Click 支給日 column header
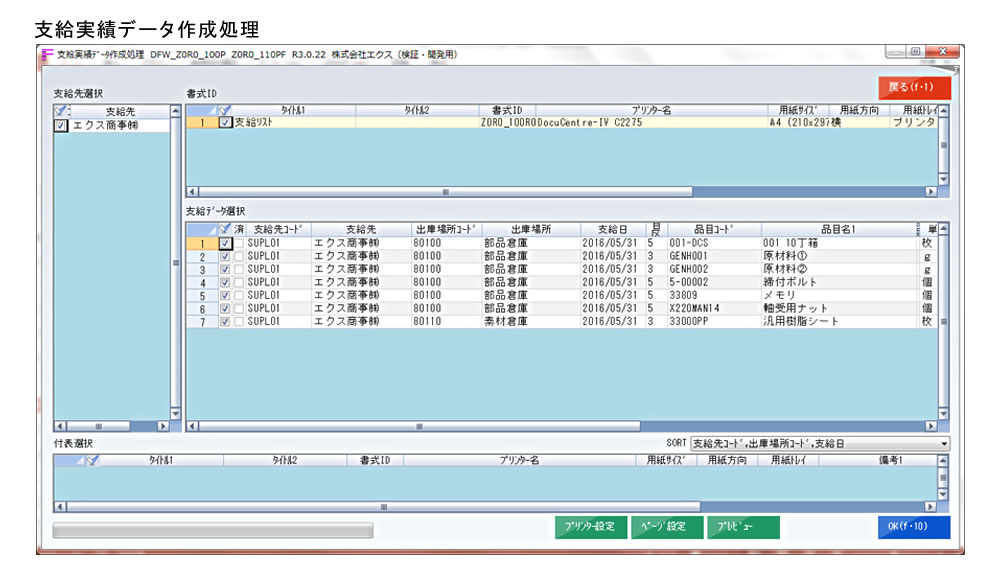This screenshot has width=1000, height=573. [612, 229]
